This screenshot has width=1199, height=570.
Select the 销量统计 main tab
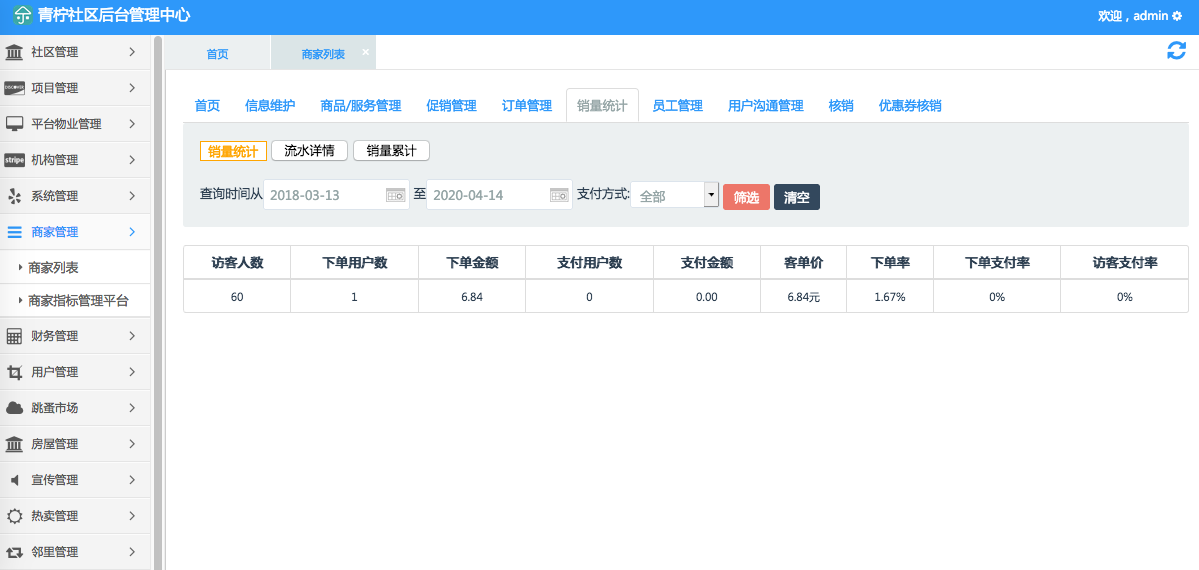click(603, 106)
